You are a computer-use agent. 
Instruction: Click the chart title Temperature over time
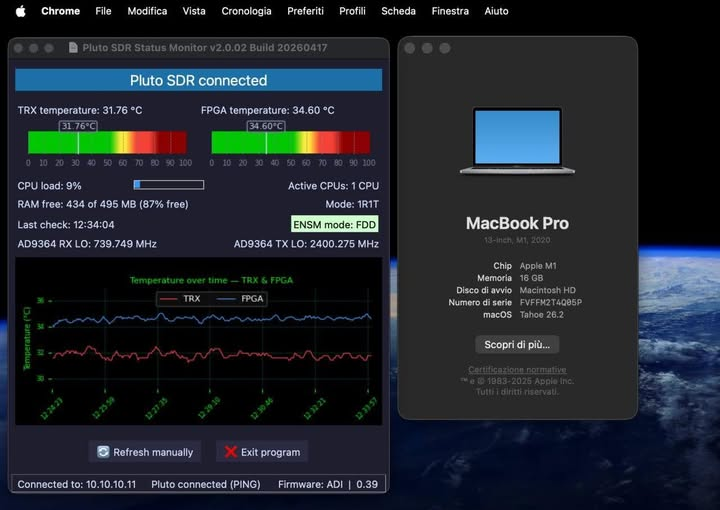coord(211,280)
